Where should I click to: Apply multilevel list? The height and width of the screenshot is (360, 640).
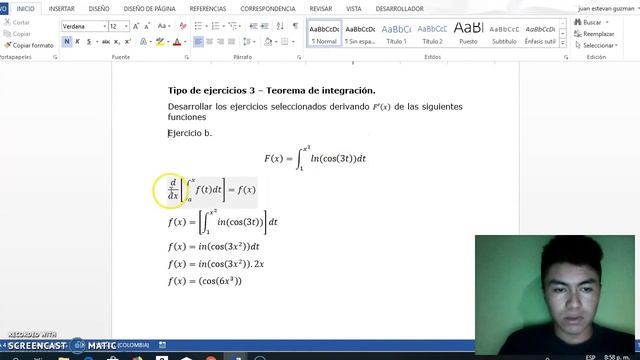point(233,26)
